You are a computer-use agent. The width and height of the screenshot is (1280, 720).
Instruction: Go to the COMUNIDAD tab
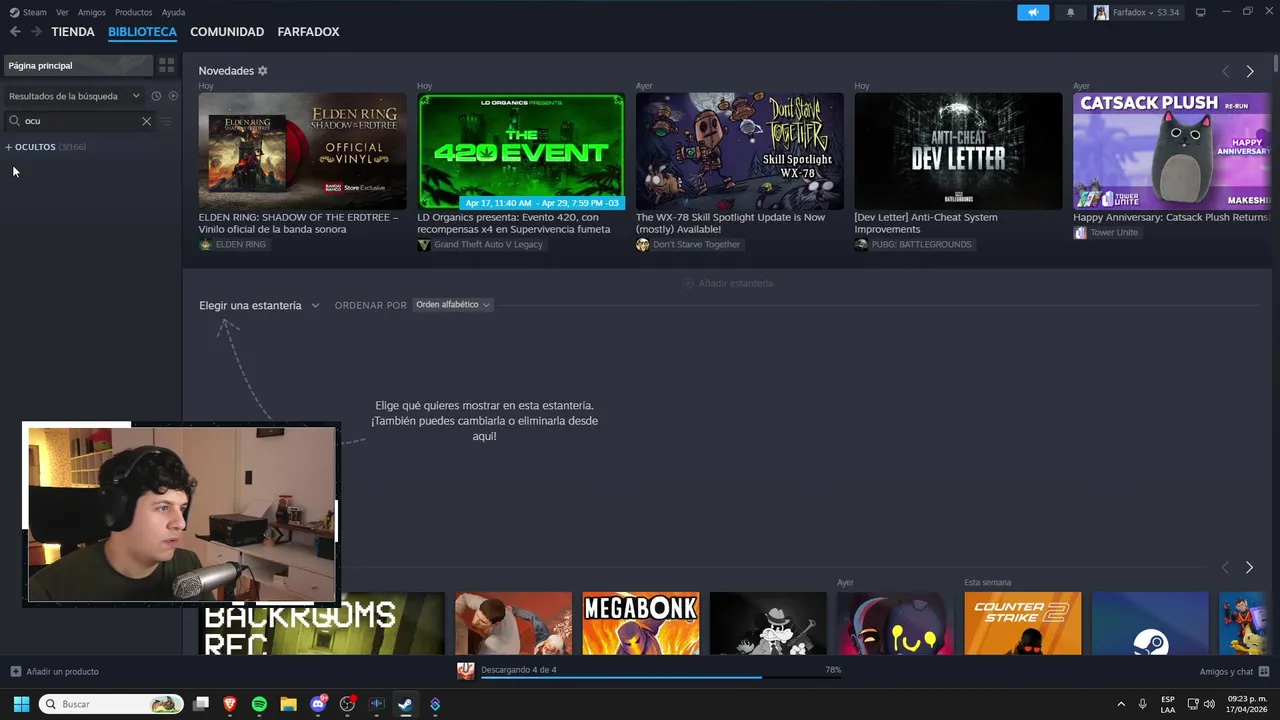tap(227, 32)
